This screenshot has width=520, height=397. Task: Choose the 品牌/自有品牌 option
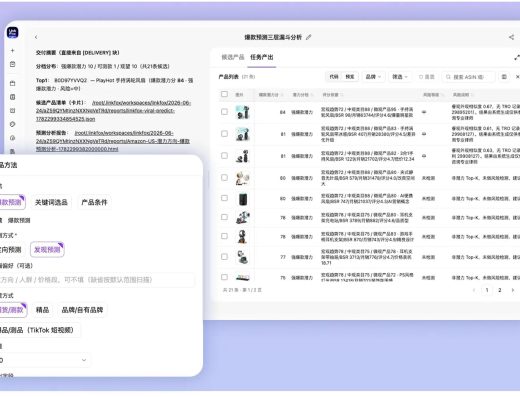82,310
